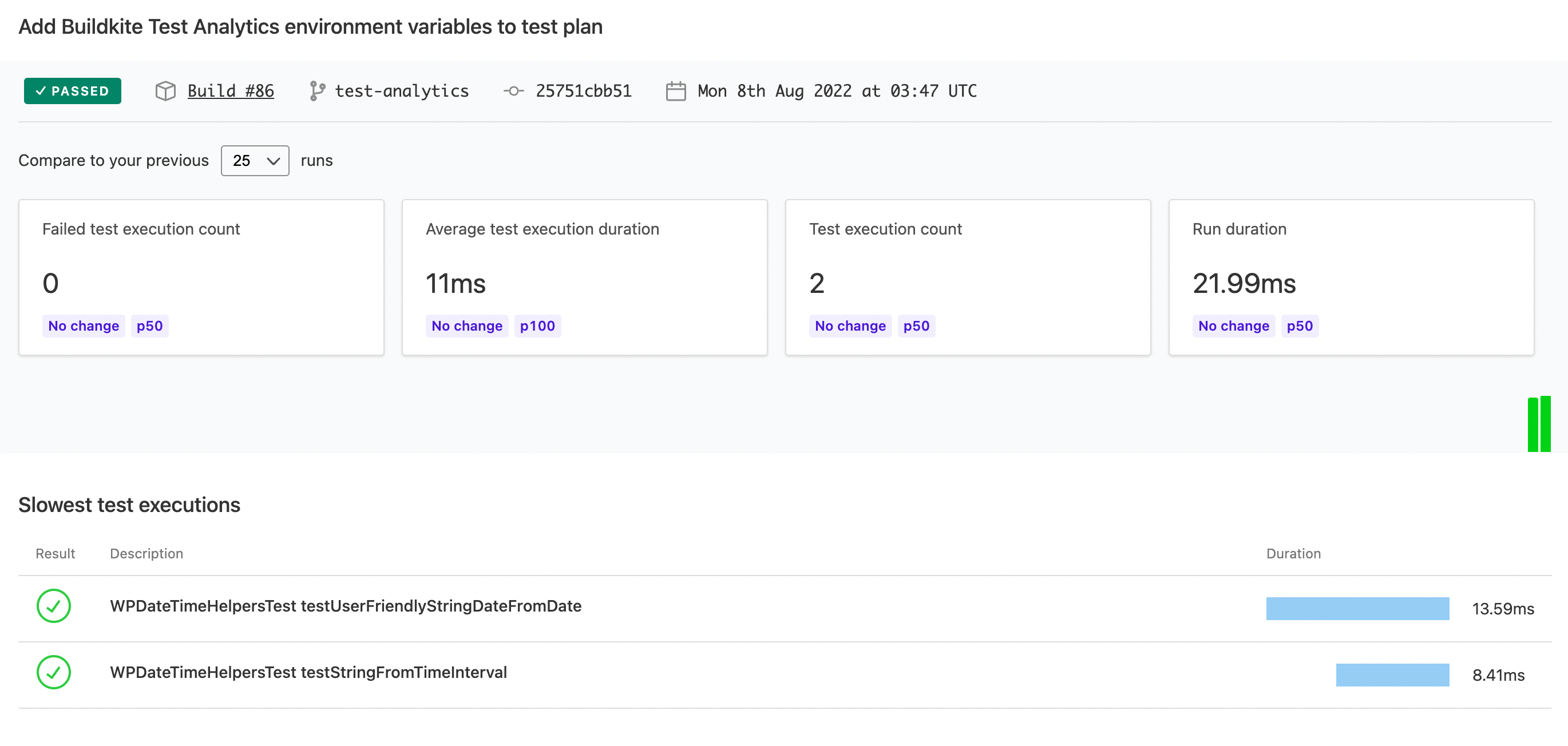Open the Build #86 link

[230, 92]
